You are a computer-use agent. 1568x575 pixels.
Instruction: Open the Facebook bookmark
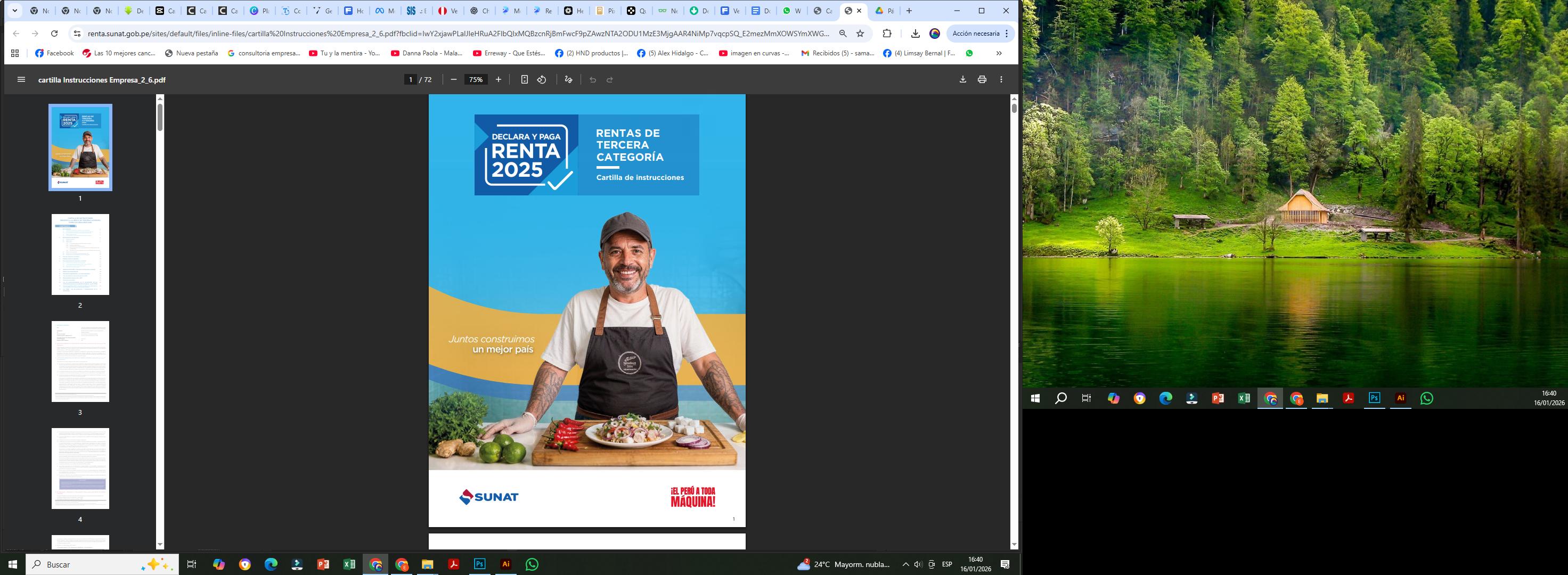(x=54, y=54)
